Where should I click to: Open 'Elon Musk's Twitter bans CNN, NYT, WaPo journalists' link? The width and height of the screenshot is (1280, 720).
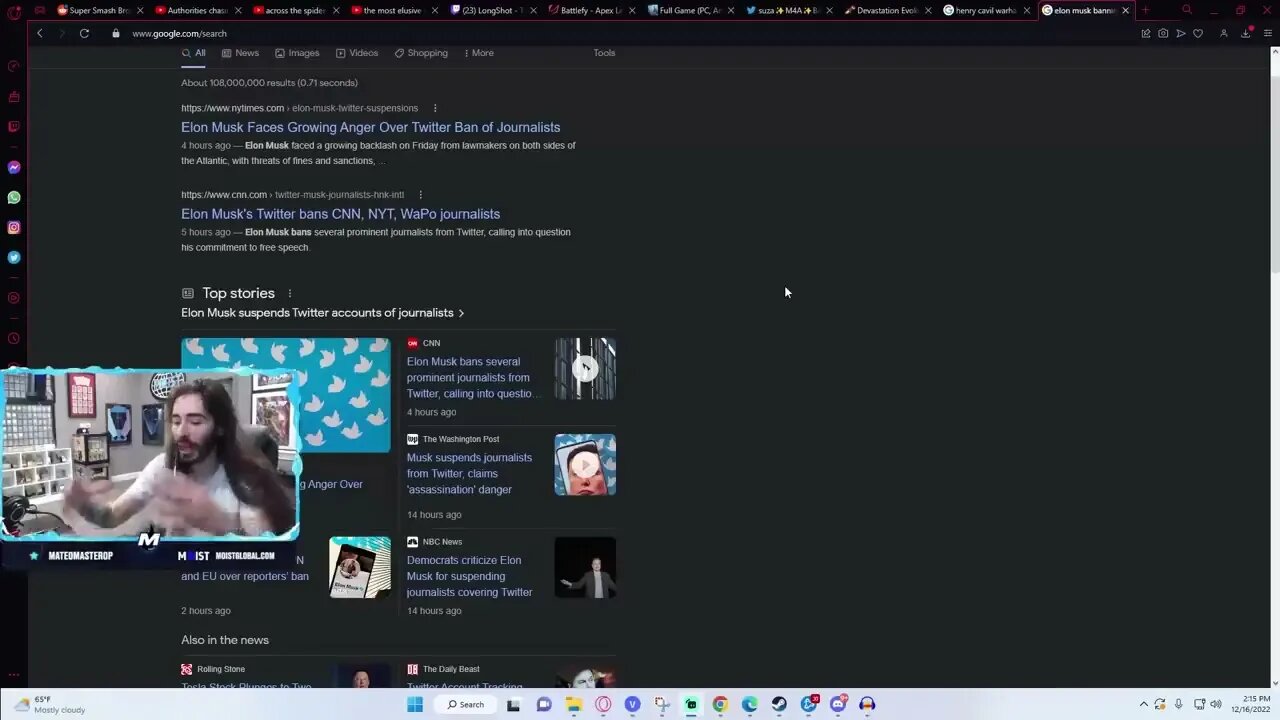(340, 214)
